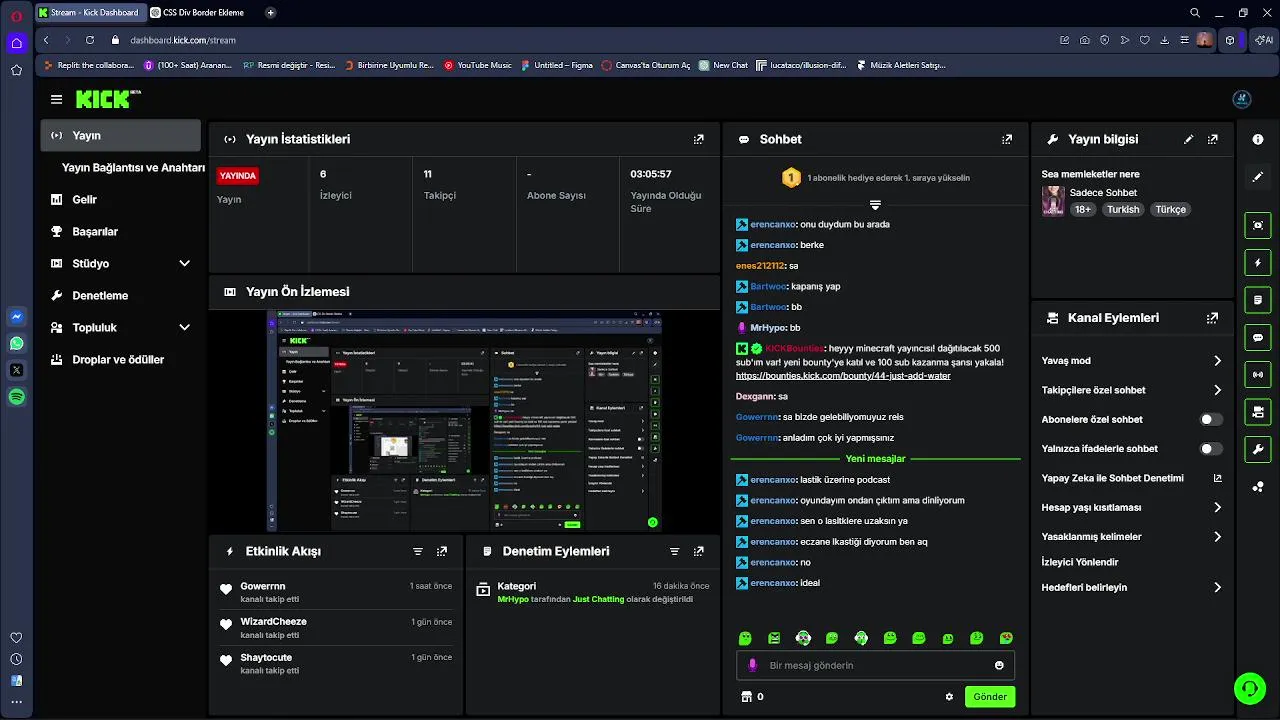Open Yasaklanmış kelimeler chevron
Viewport: 1280px width, 720px height.
tap(1217, 537)
